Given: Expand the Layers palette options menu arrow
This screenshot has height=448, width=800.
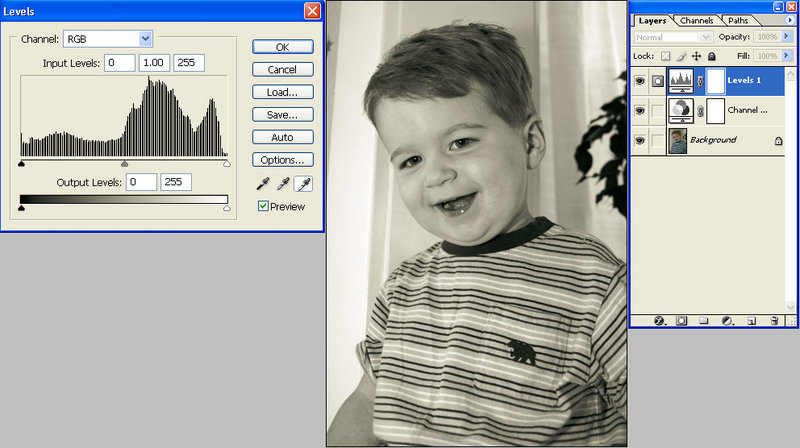Looking at the screenshot, I should point(789,20).
